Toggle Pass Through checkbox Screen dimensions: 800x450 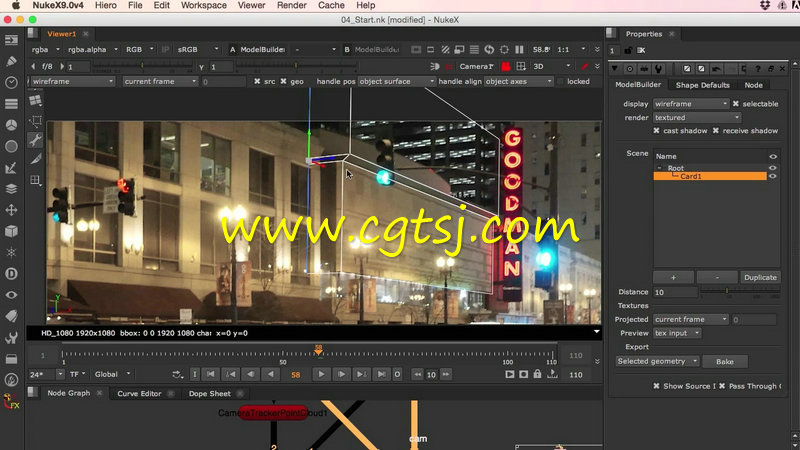point(722,386)
